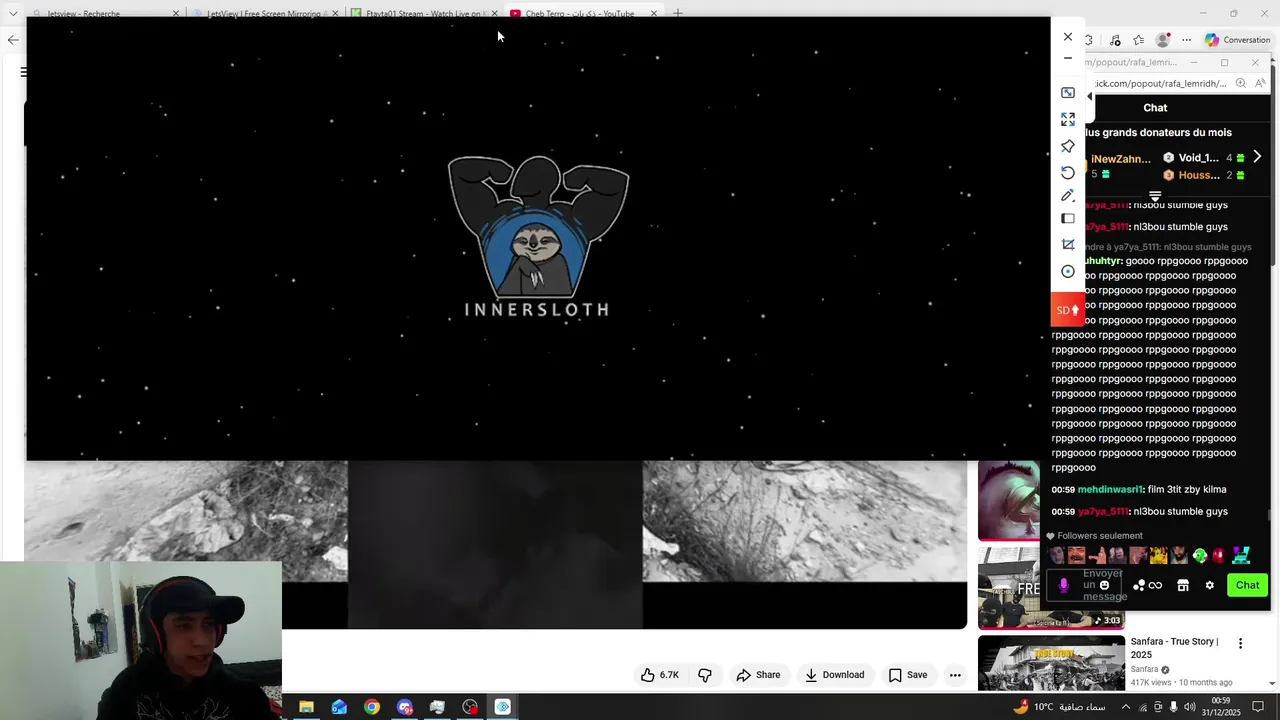The height and width of the screenshot is (720, 1280).
Task: Zoom the popout page via magnifier icon
Action: [1240, 84]
